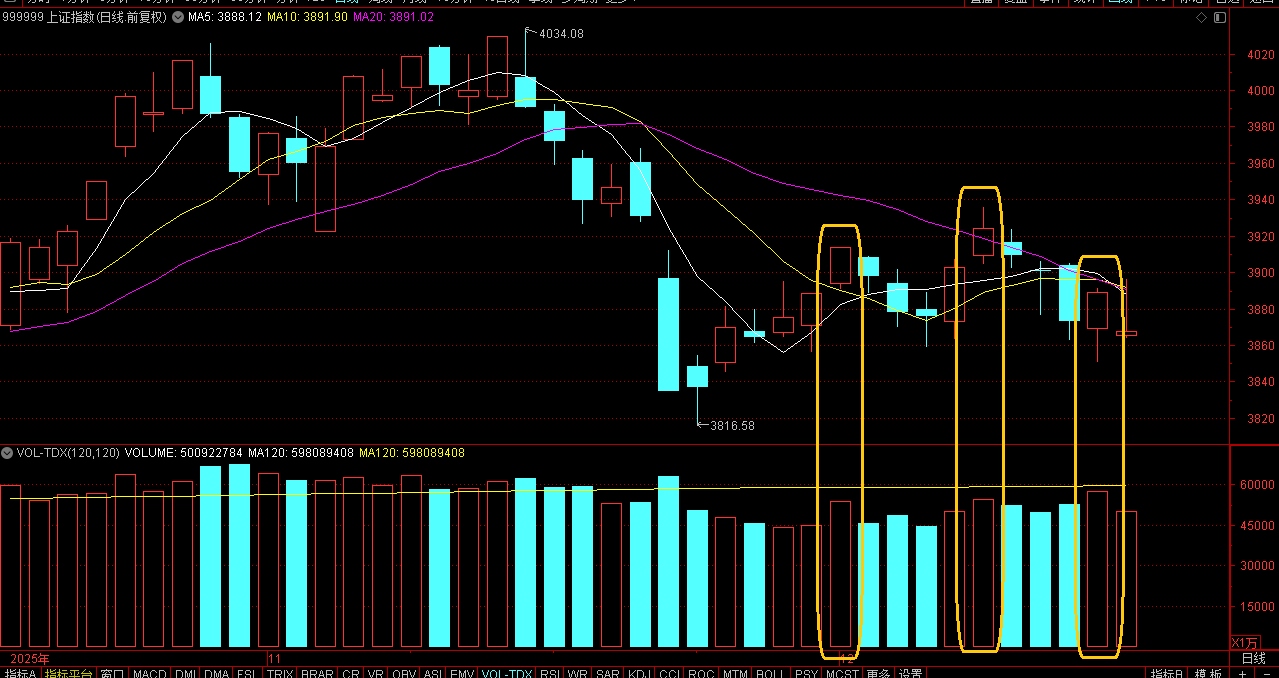Choose the MTM indicator tab

pyautogui.click(x=734, y=673)
